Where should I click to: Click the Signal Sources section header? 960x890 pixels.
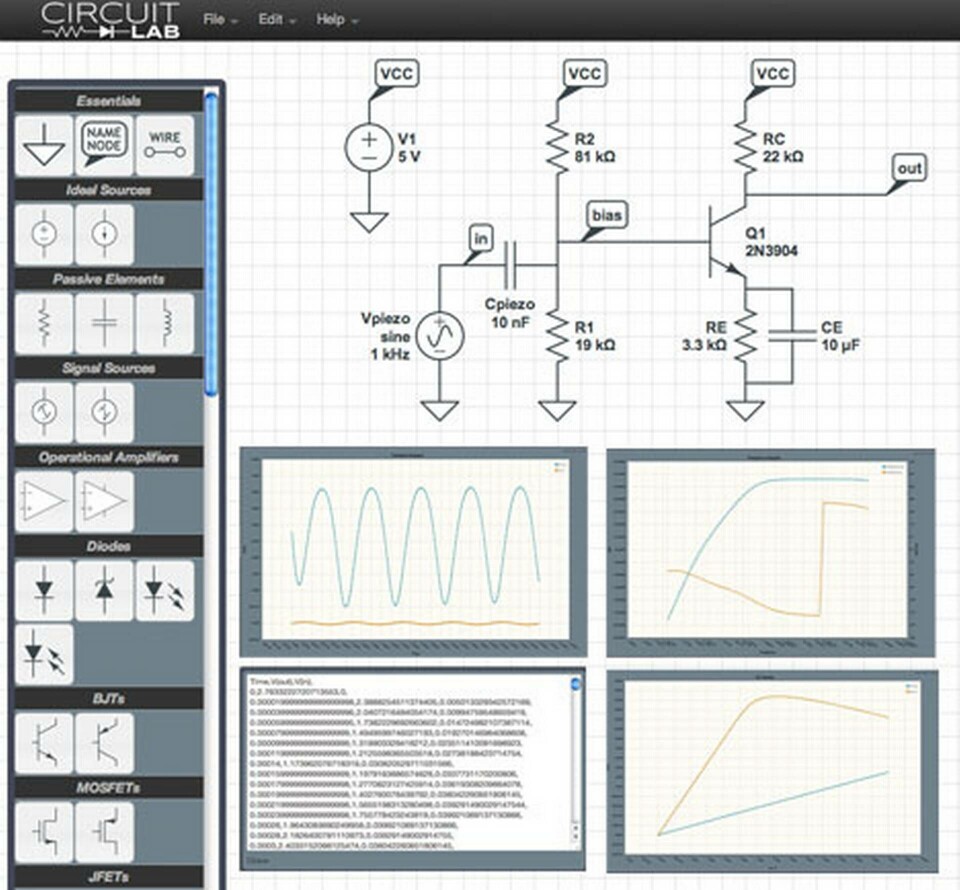(109, 368)
